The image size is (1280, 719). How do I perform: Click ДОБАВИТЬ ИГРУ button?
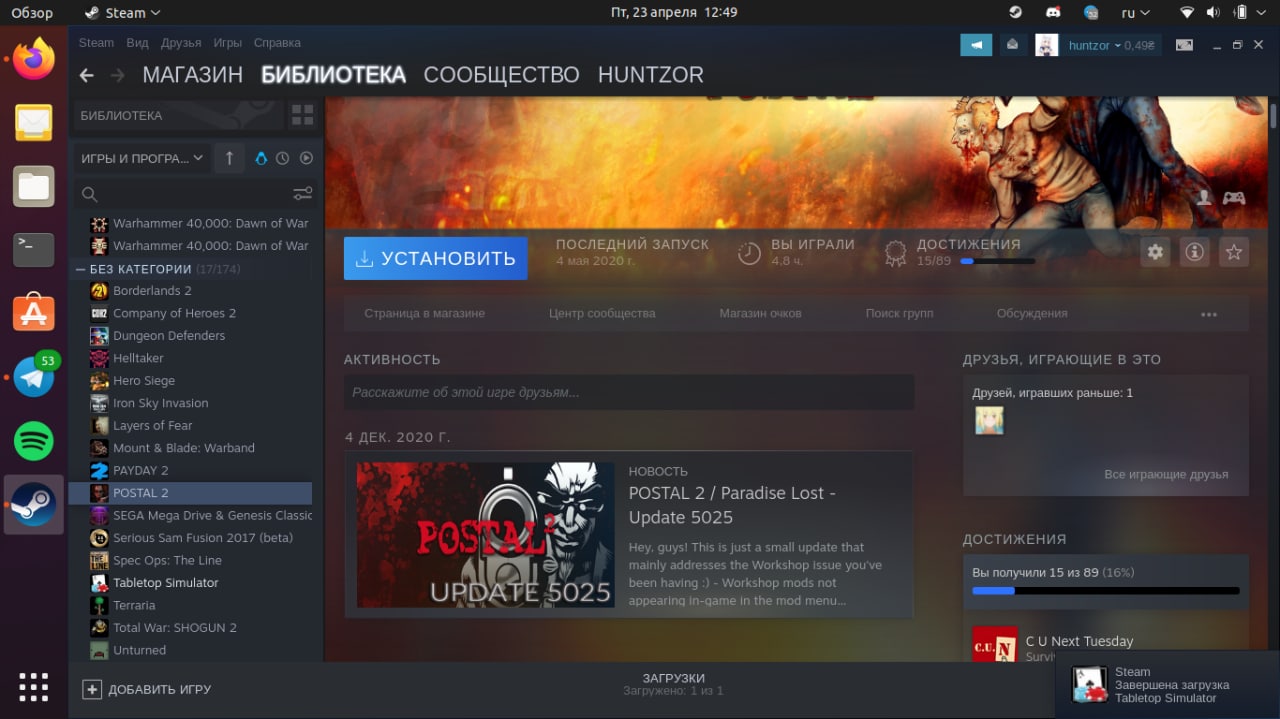(147, 689)
